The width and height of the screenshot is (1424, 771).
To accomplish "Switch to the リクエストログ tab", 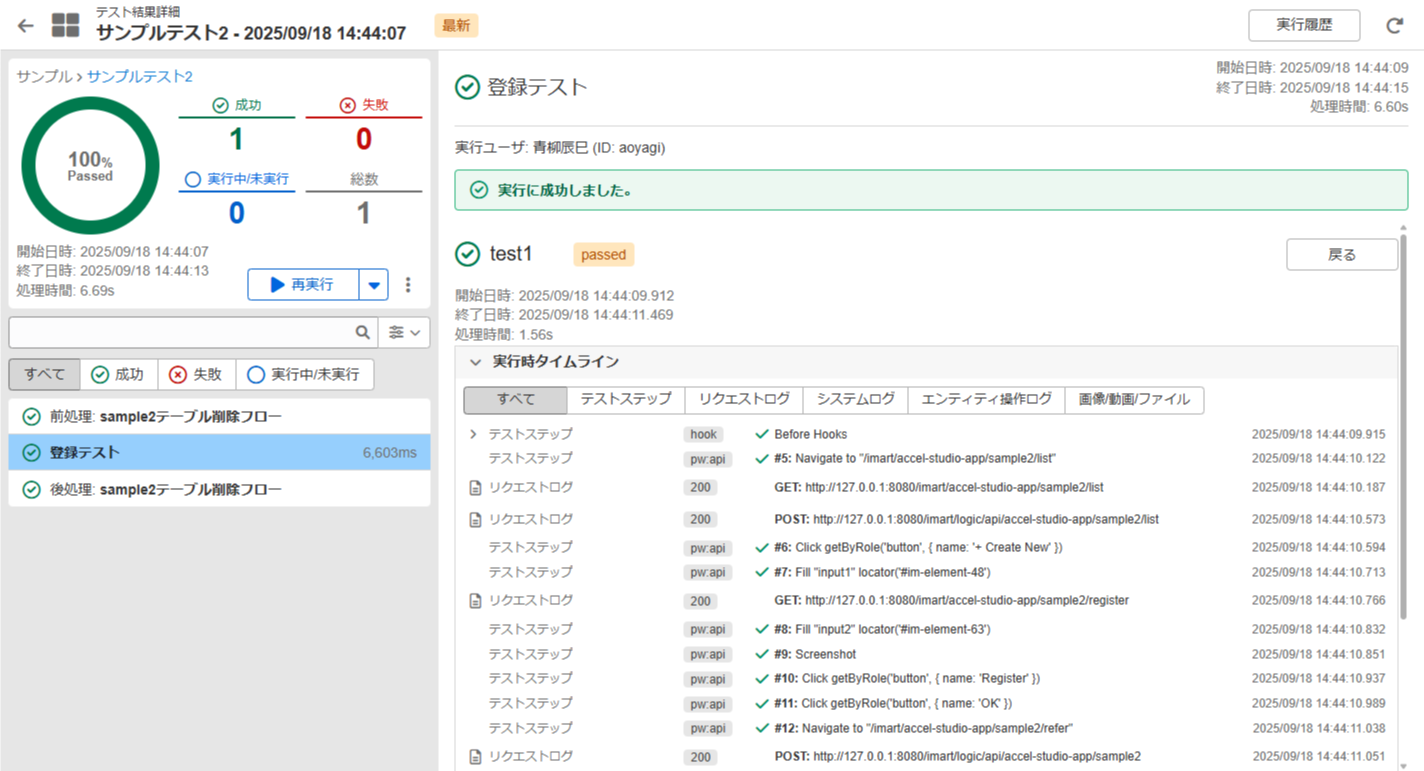I will click(744, 400).
